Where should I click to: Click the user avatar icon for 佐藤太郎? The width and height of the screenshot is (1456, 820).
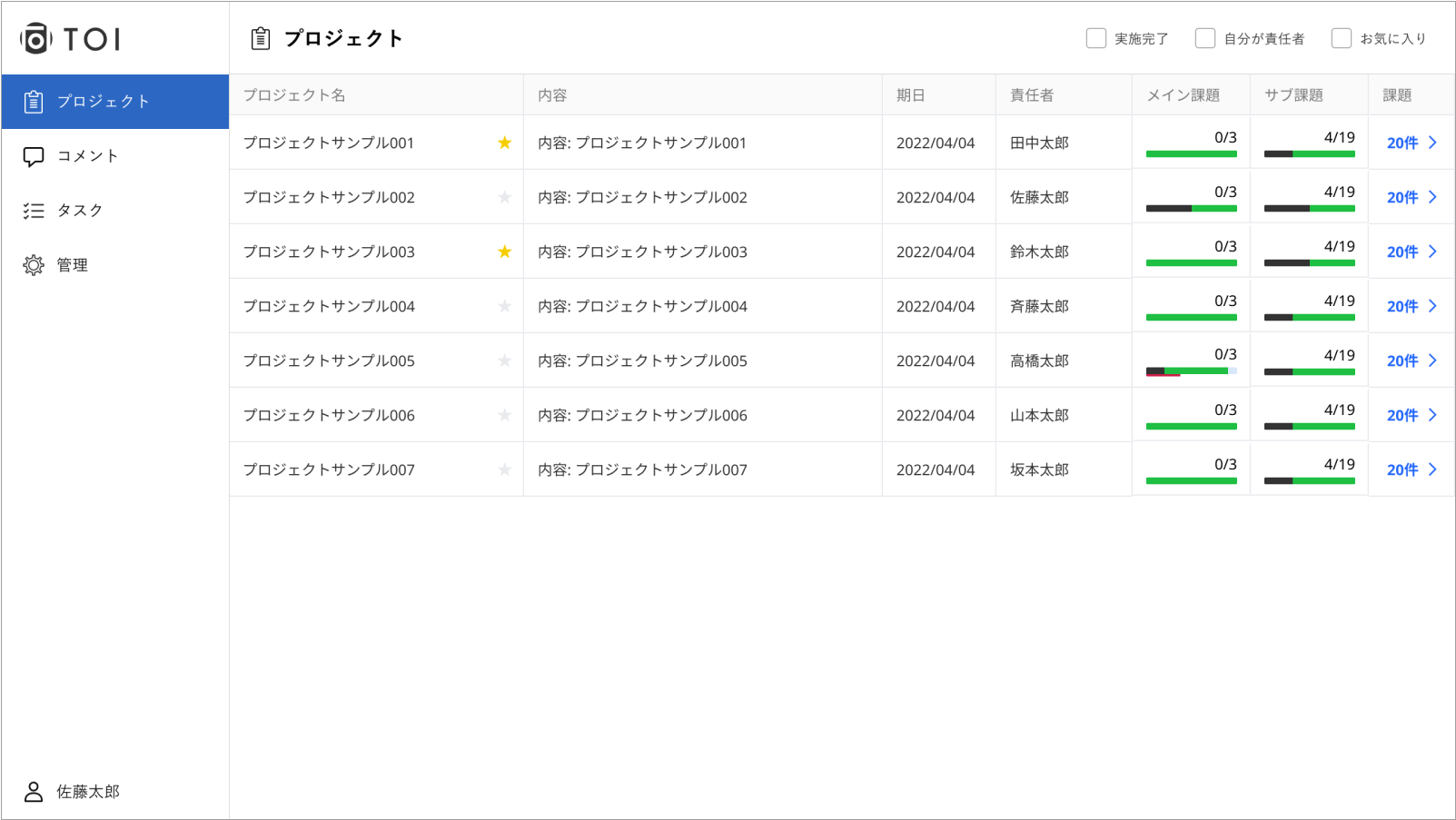coord(34,792)
